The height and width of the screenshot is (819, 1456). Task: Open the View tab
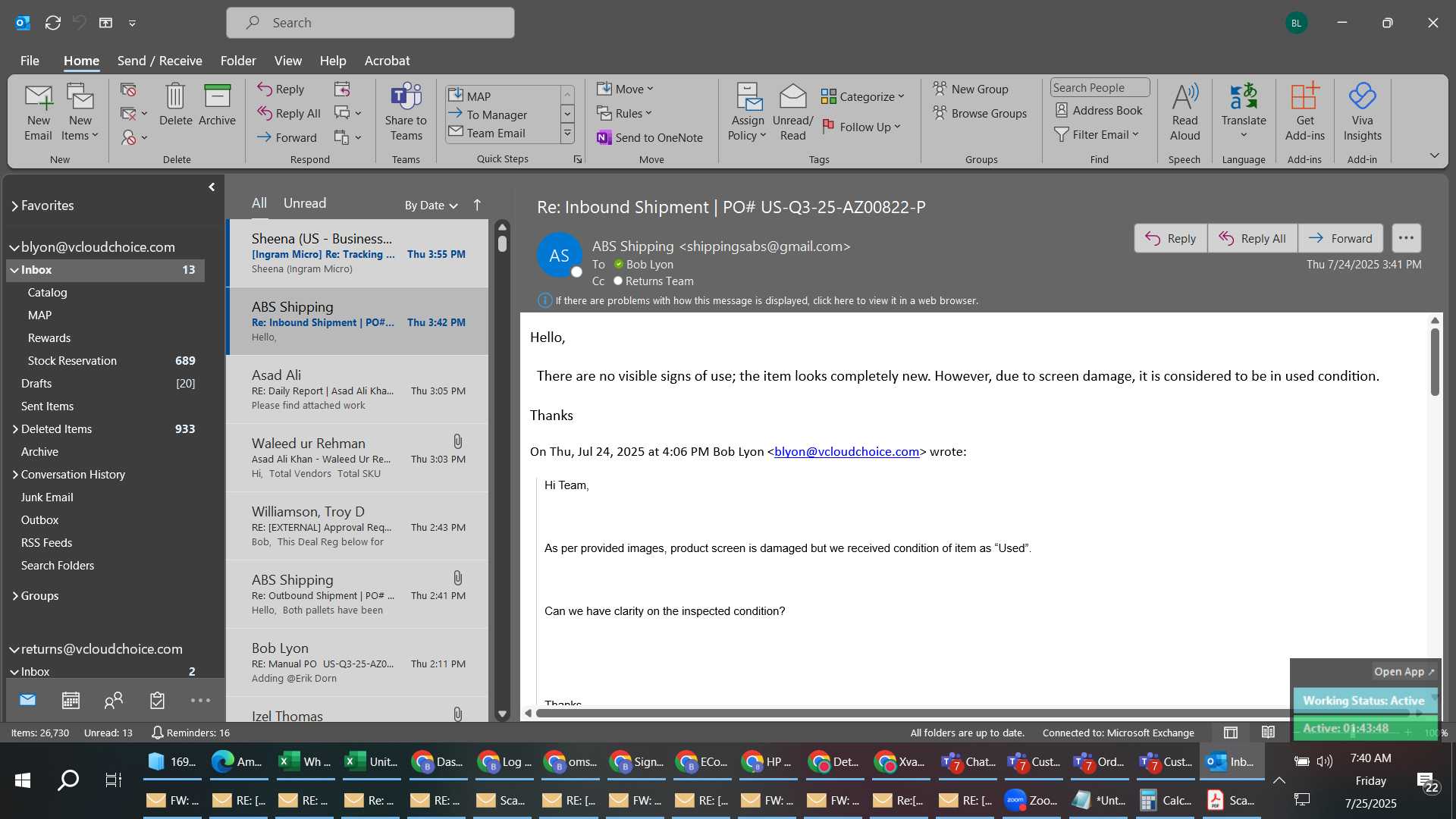pyautogui.click(x=287, y=61)
